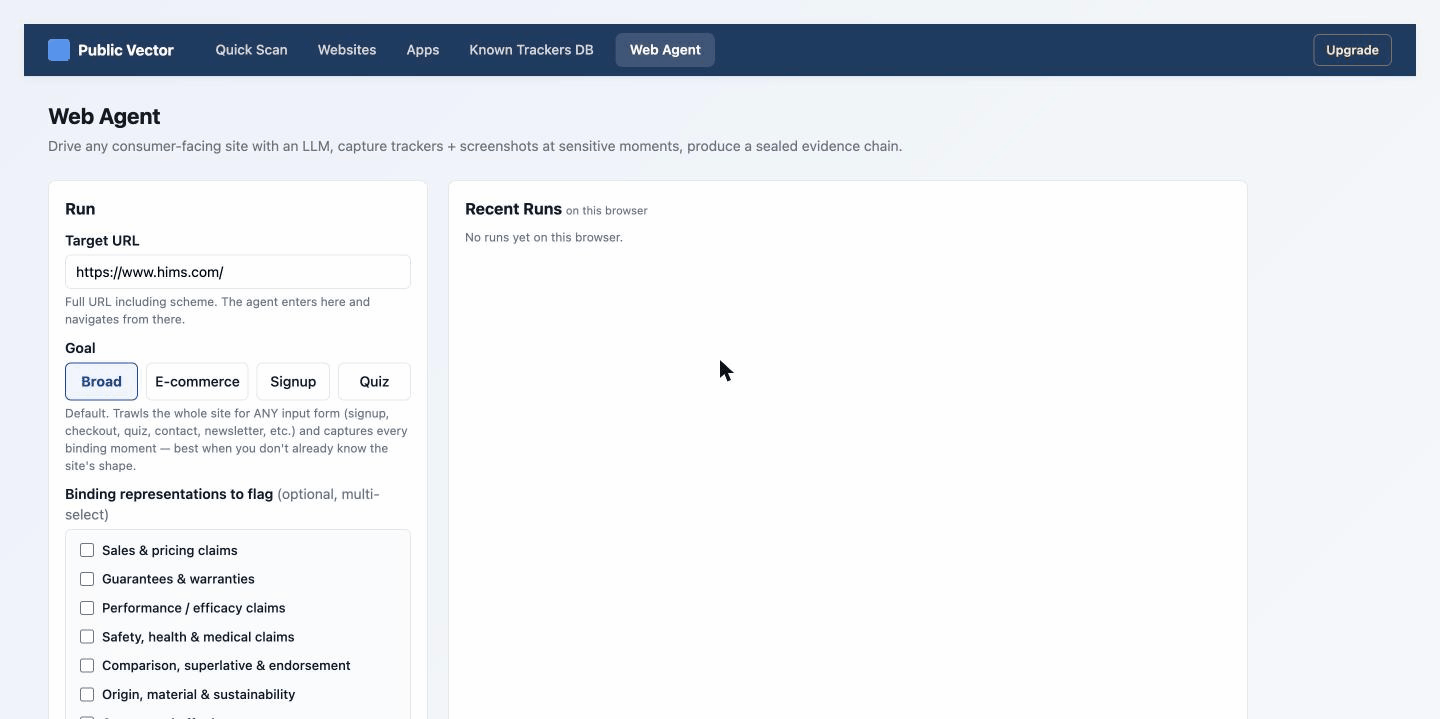1440x719 pixels.
Task: Tick Performance / efficacy claims
Action: [x=87, y=608]
